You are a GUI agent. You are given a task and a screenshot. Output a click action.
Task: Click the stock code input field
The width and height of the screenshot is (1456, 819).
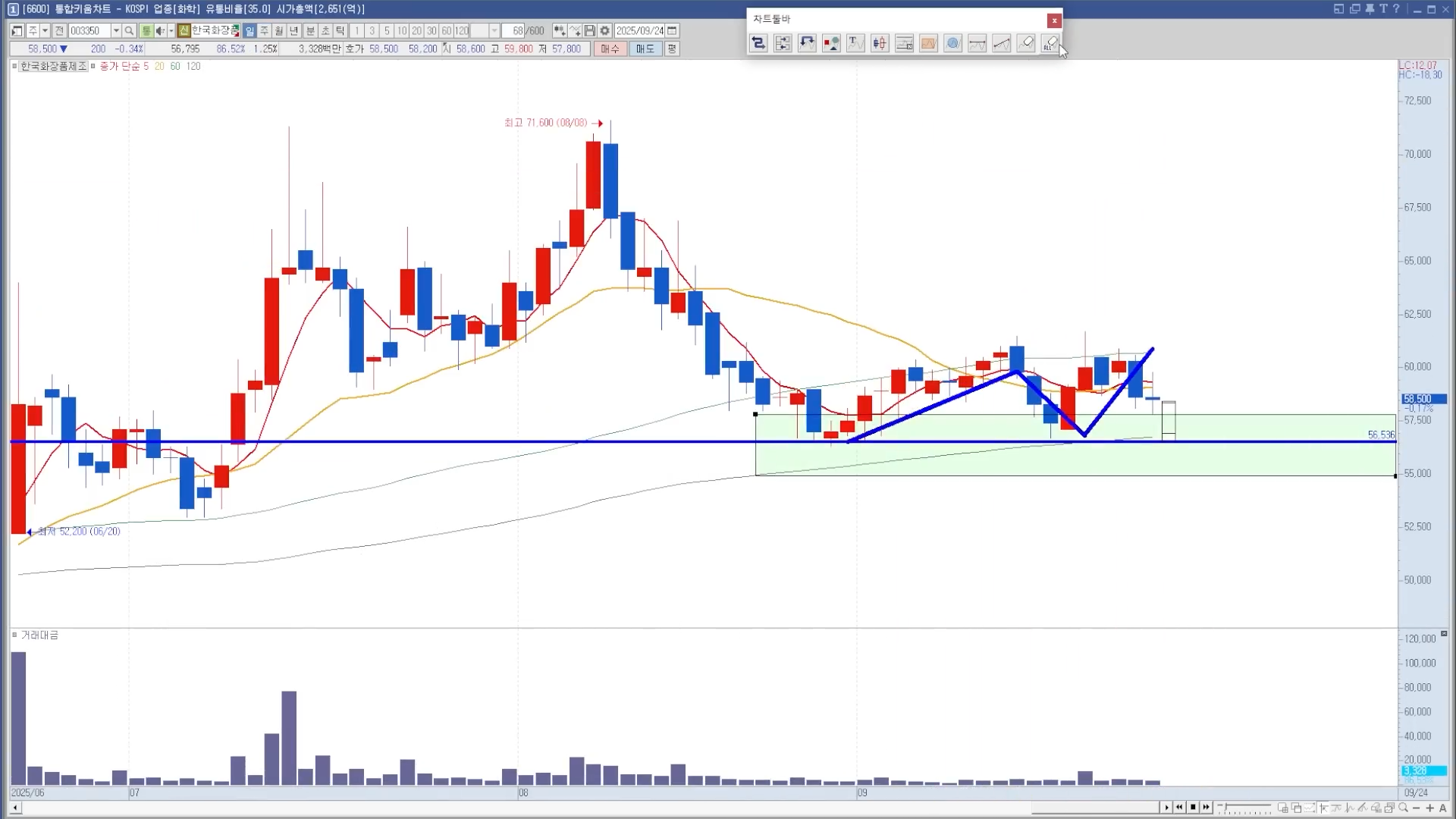click(x=89, y=31)
